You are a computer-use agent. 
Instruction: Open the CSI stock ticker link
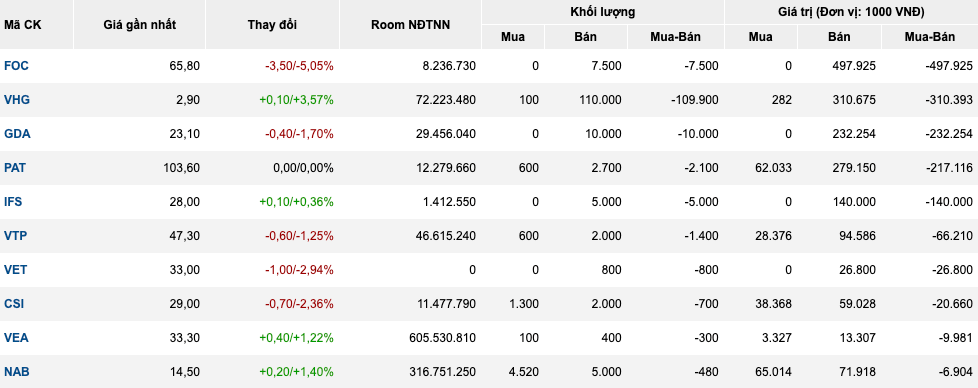[x=14, y=304]
